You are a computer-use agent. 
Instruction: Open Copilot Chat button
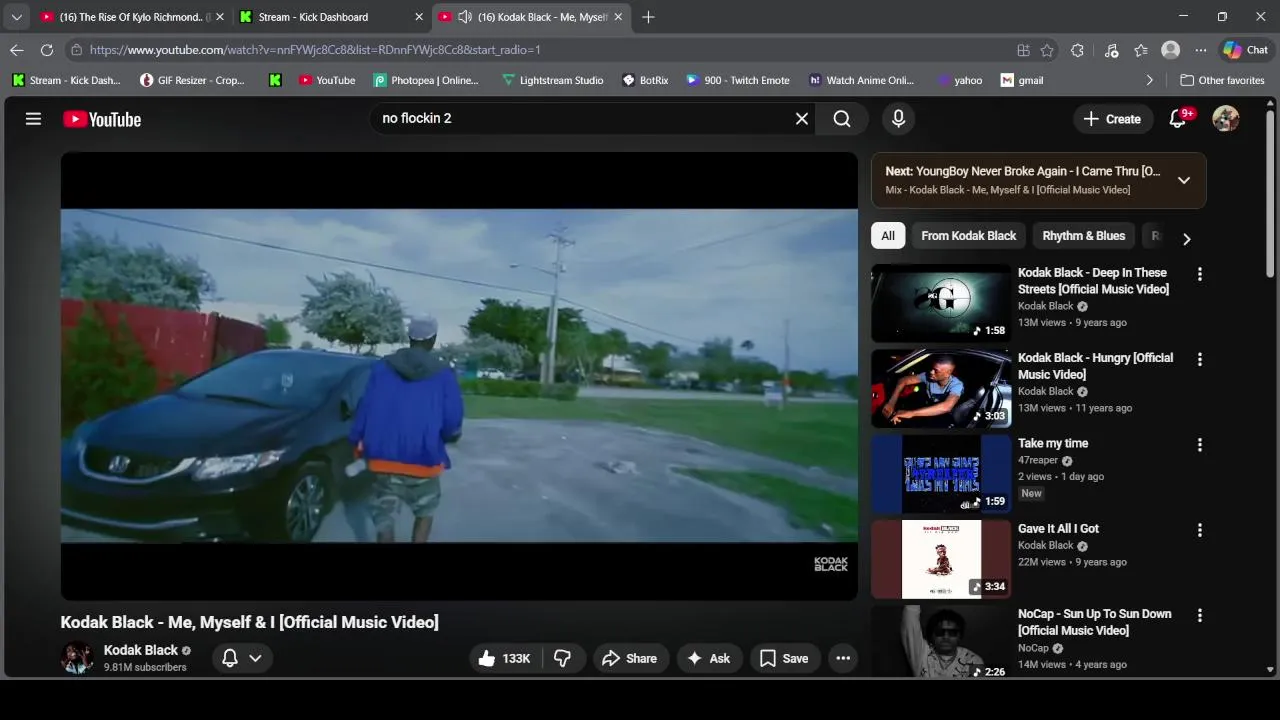pos(1245,50)
